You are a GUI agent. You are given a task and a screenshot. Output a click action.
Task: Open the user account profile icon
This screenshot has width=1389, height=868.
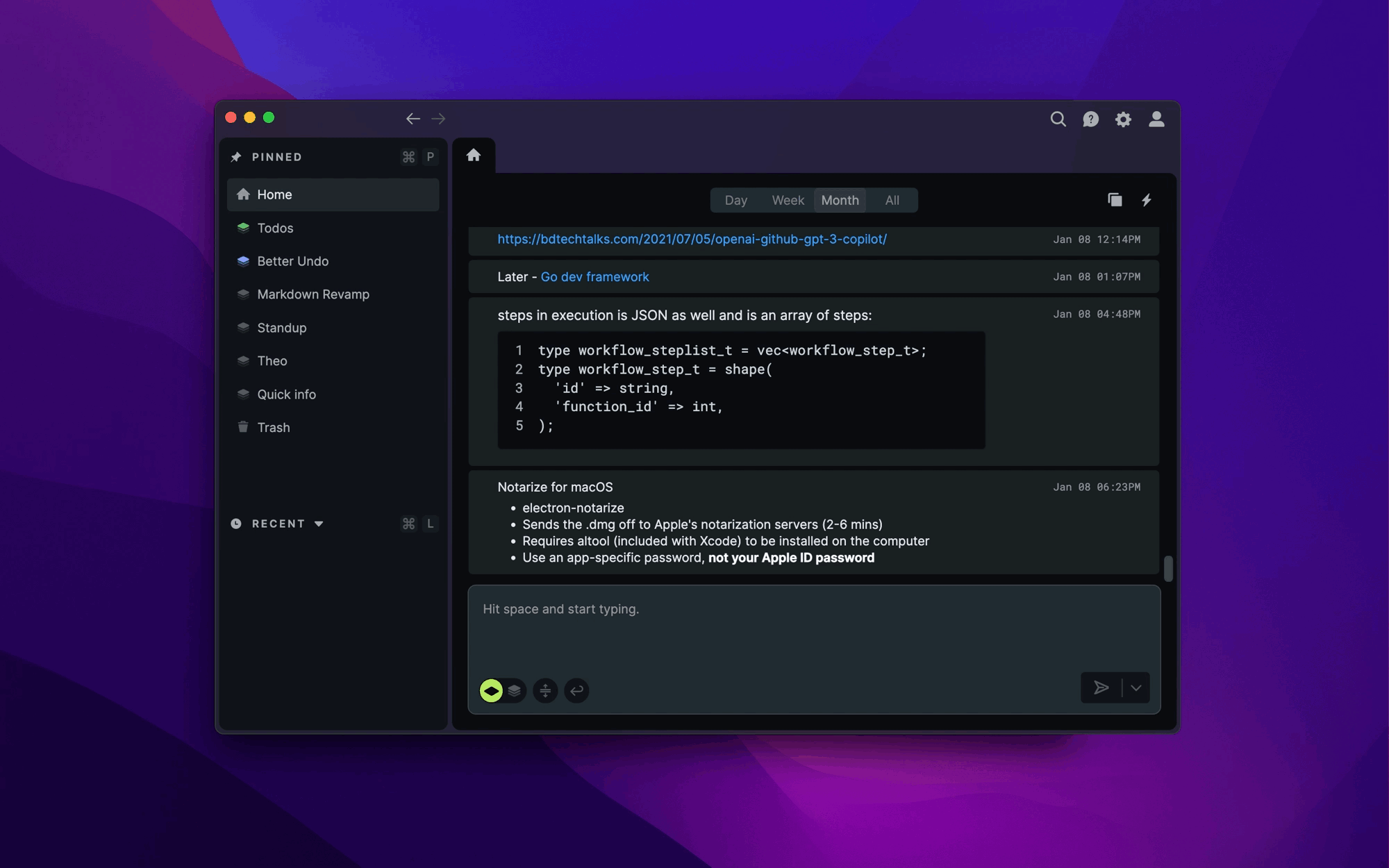[x=1156, y=119]
